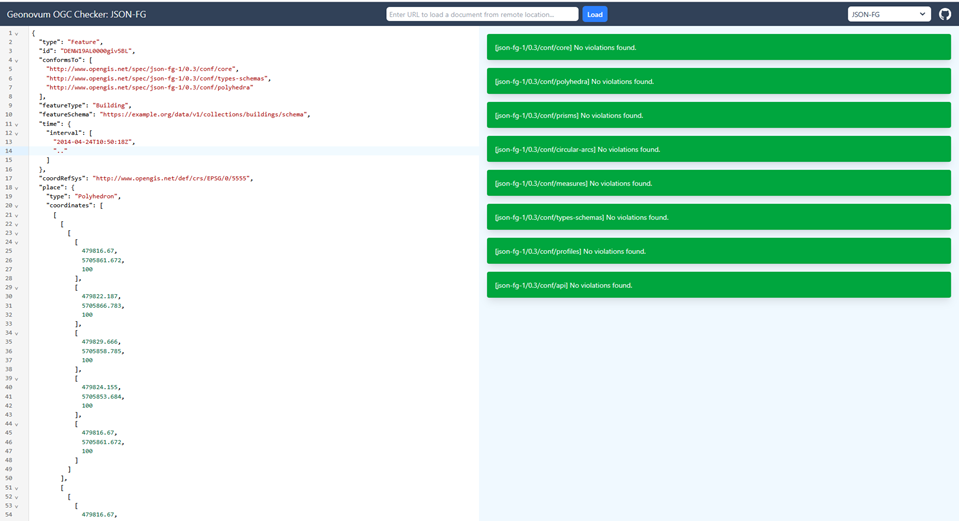Collapse the conformsTo array at line 4
Viewport: 959px width, 521px height.
pos(16,60)
